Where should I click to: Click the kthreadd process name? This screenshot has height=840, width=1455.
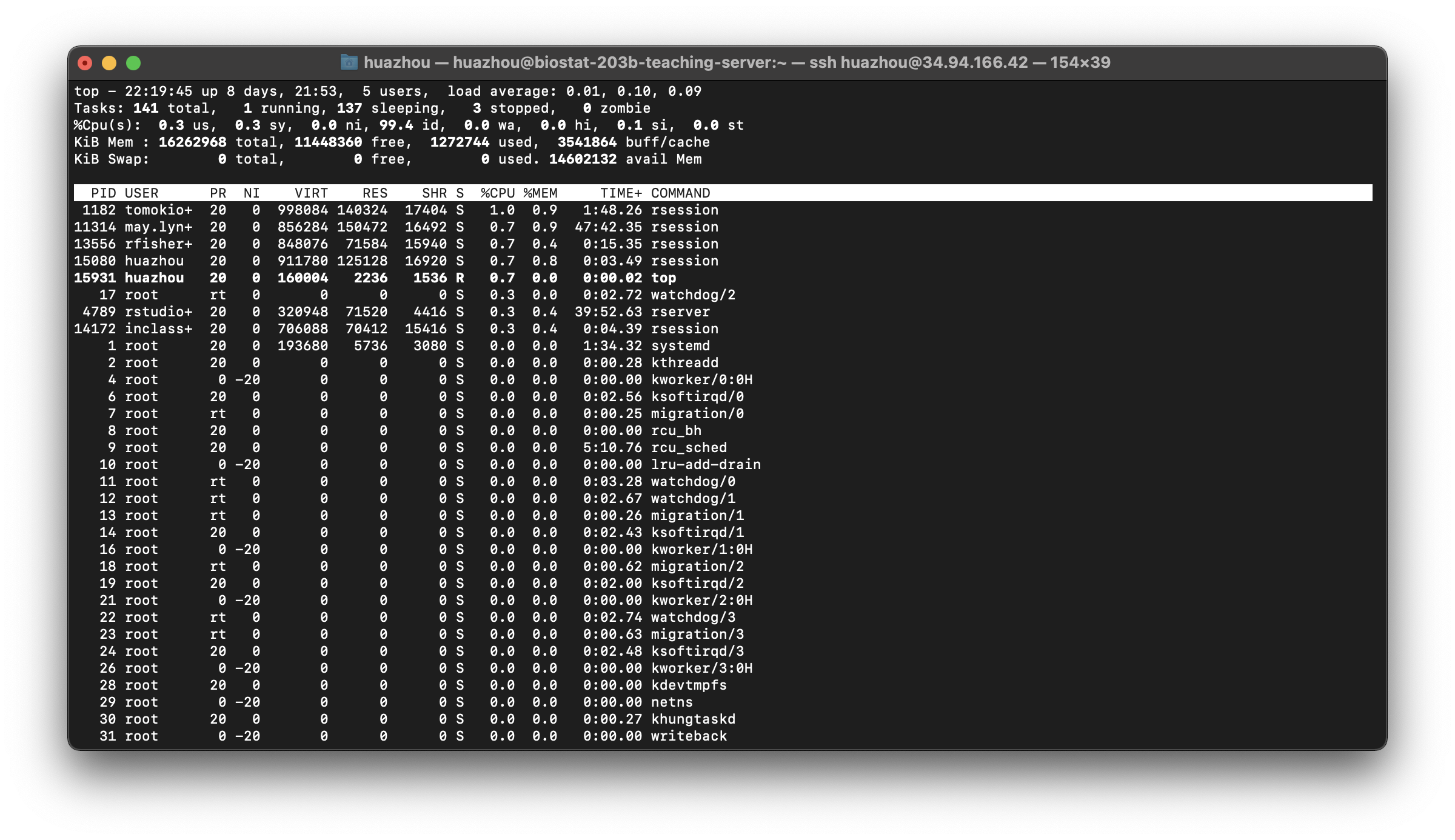click(x=684, y=363)
